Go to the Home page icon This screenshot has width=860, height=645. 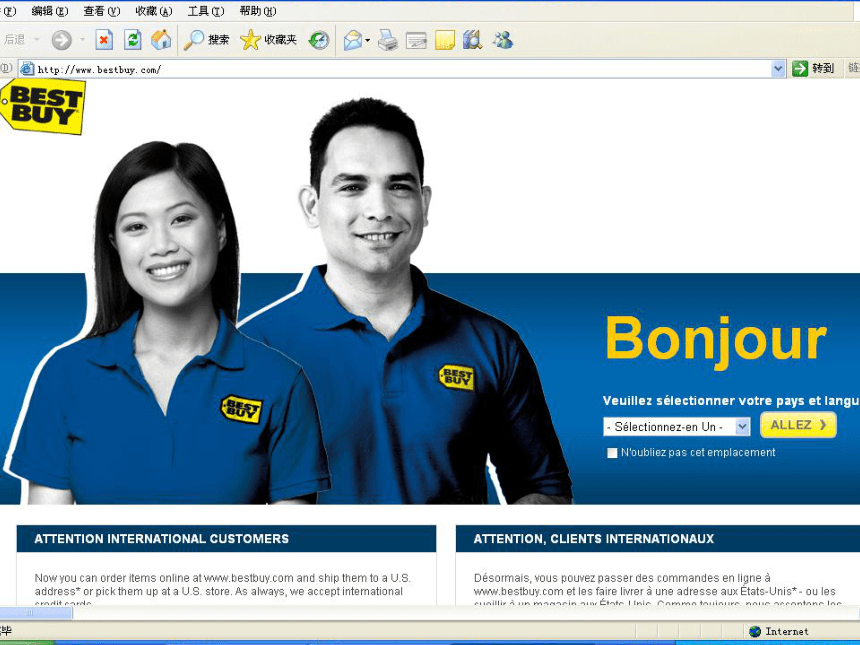pyautogui.click(x=161, y=39)
